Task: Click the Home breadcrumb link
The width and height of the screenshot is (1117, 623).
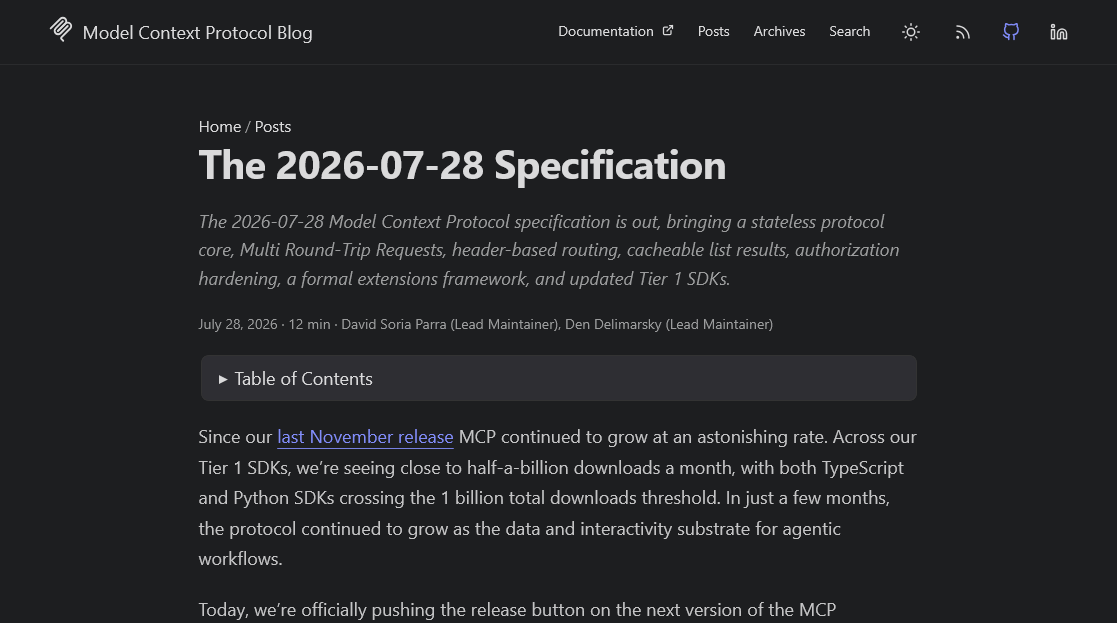Action: (x=219, y=127)
